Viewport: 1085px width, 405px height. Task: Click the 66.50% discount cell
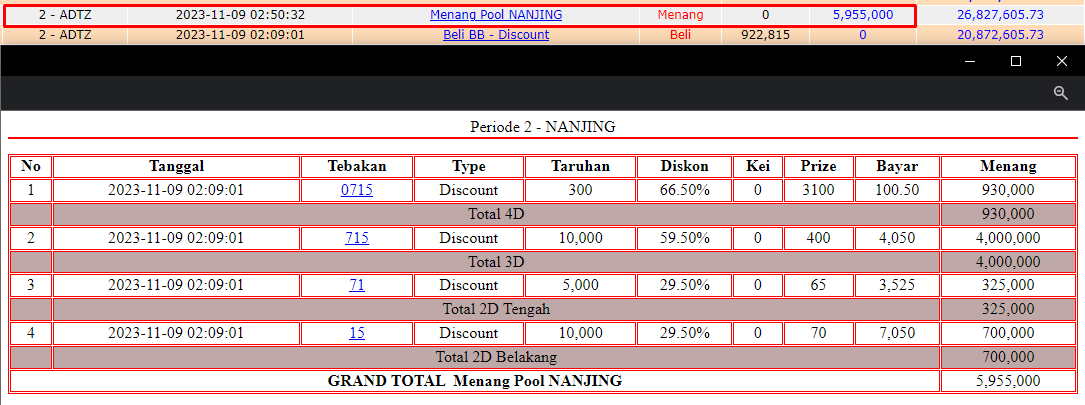[684, 190]
